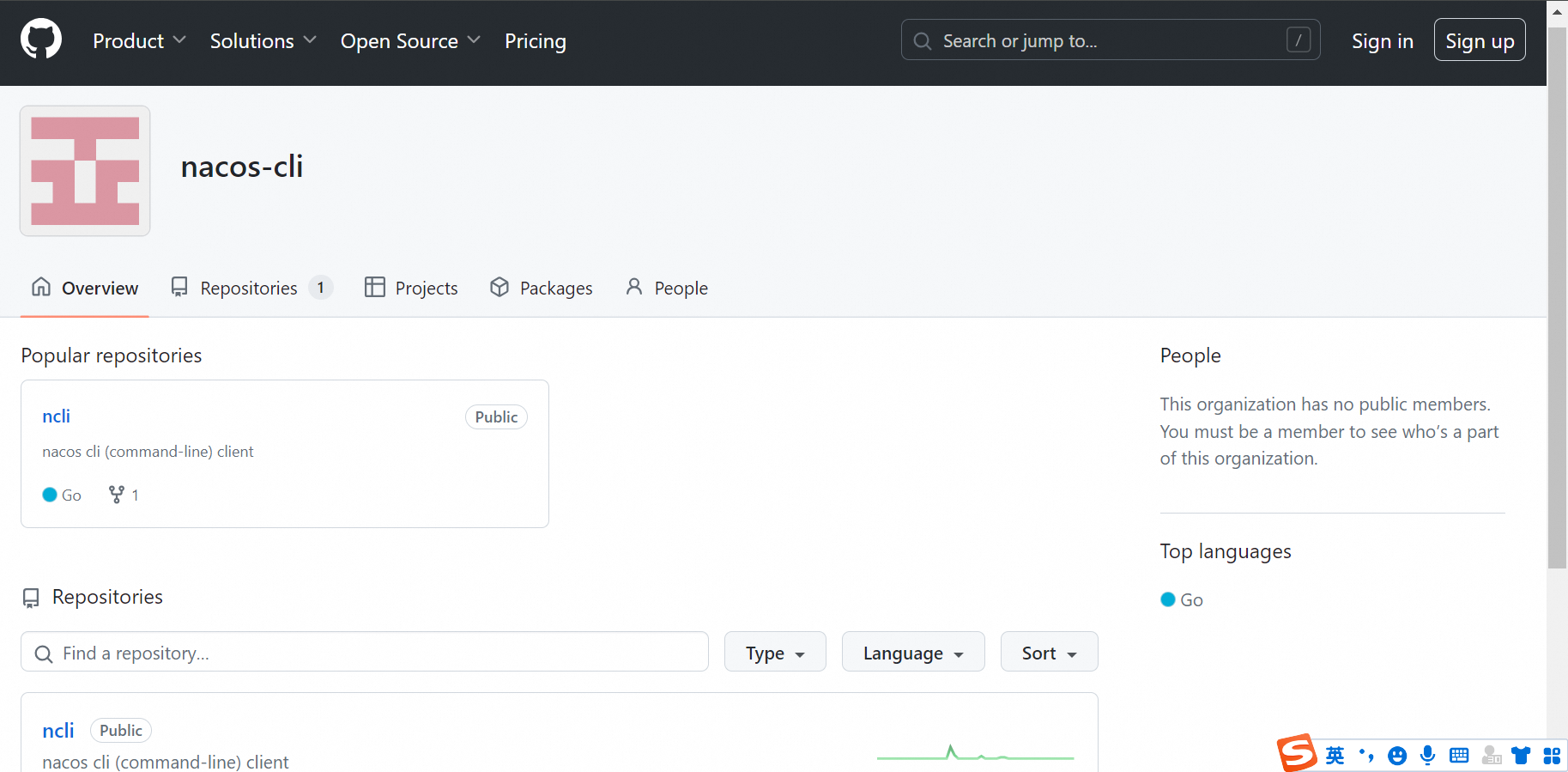This screenshot has height=772, width=1568.
Task: Open the Sogou toolbox grid icon
Action: [x=1552, y=756]
